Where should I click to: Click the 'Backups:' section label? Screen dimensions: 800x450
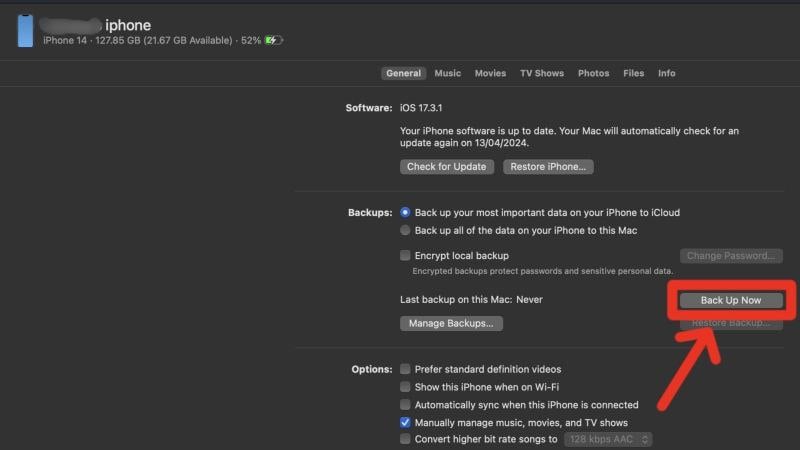point(370,213)
